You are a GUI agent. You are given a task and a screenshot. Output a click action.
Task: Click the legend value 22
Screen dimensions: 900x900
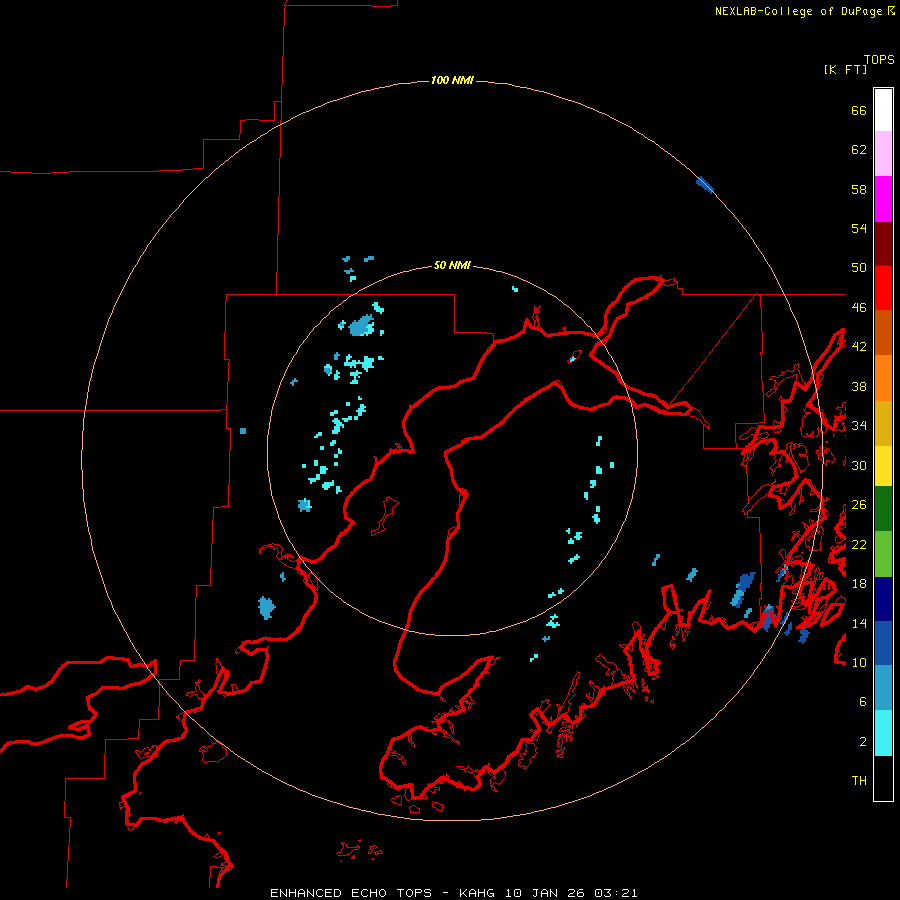859,544
